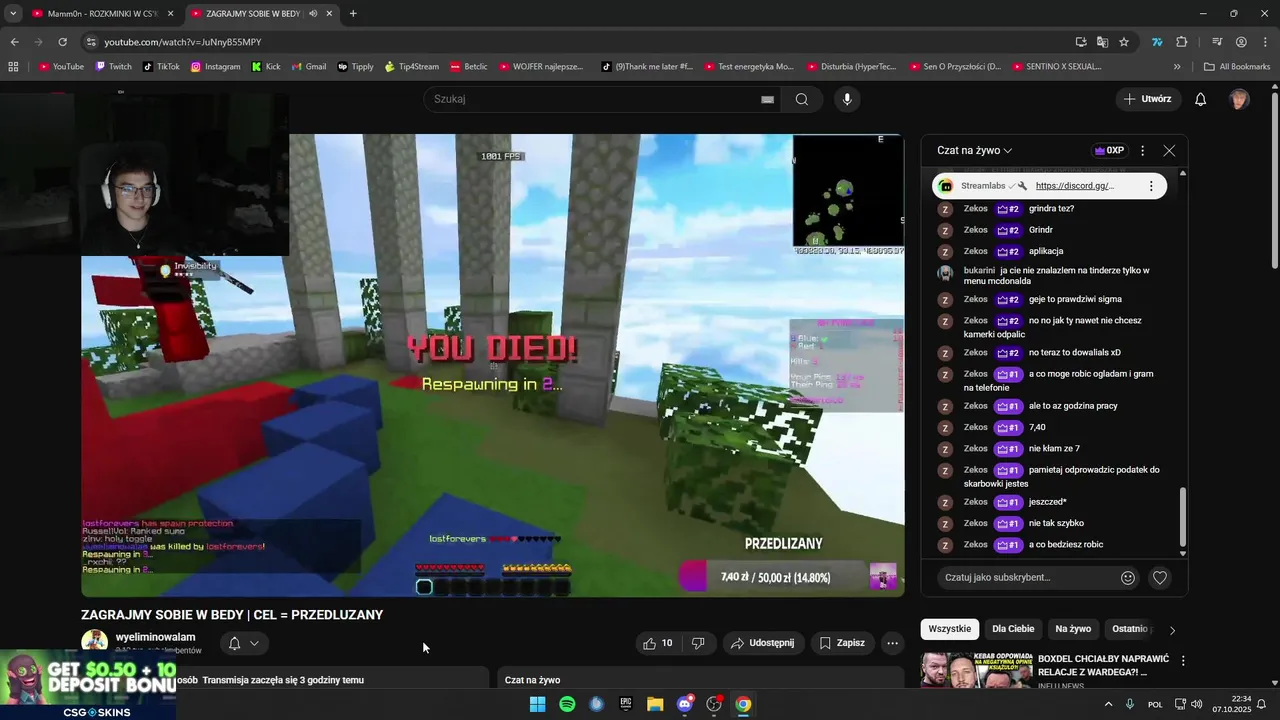This screenshot has width=1280, height=720.
Task: Open the Windows Start menu
Action: (x=537, y=704)
